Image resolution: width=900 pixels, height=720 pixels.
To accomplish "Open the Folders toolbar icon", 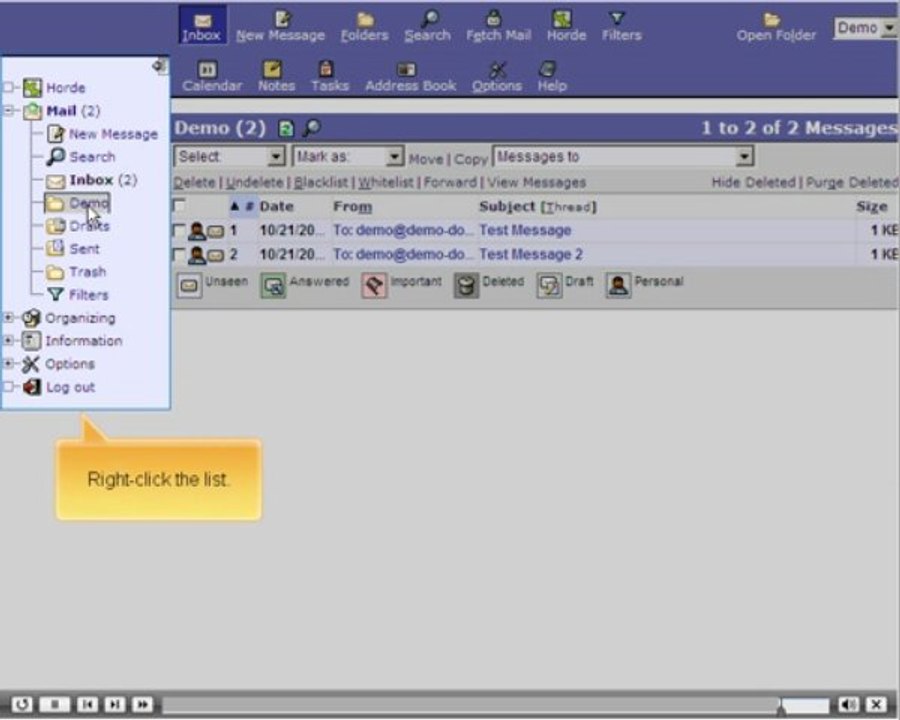I will [364, 27].
